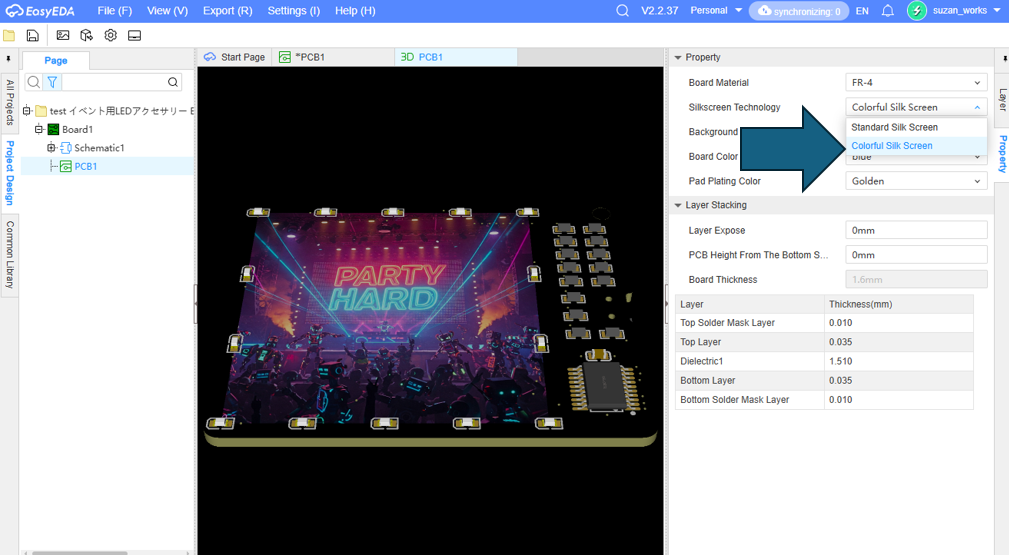Edit PCB Height From The Bottom field
Viewport: 1009px width, 555px height.
click(x=916, y=255)
